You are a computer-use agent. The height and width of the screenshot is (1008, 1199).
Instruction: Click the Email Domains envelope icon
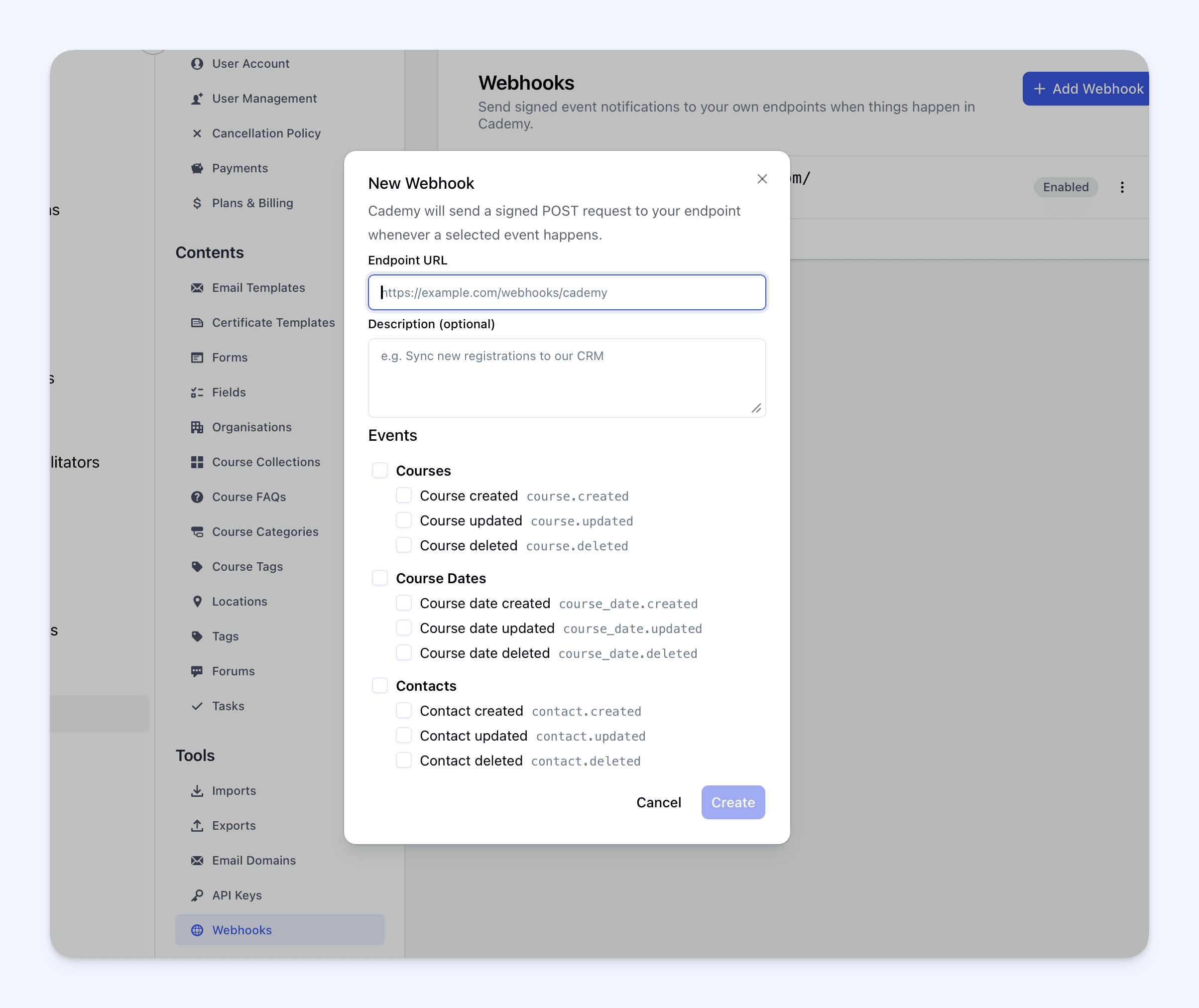pos(197,860)
